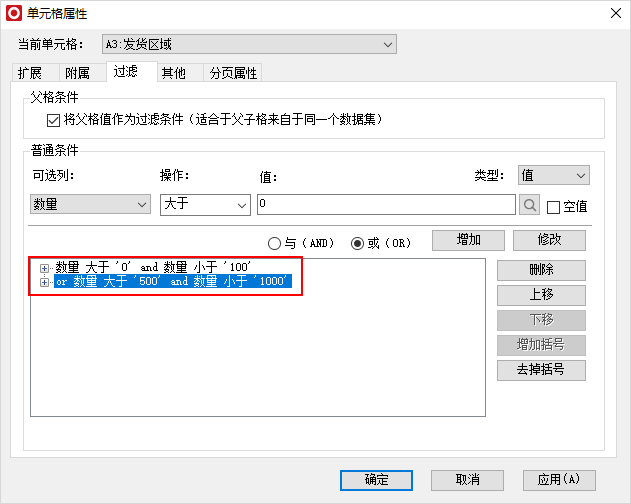The width and height of the screenshot is (631, 504).
Task: Close the 单元格属性 dialog
Action: click(x=616, y=13)
